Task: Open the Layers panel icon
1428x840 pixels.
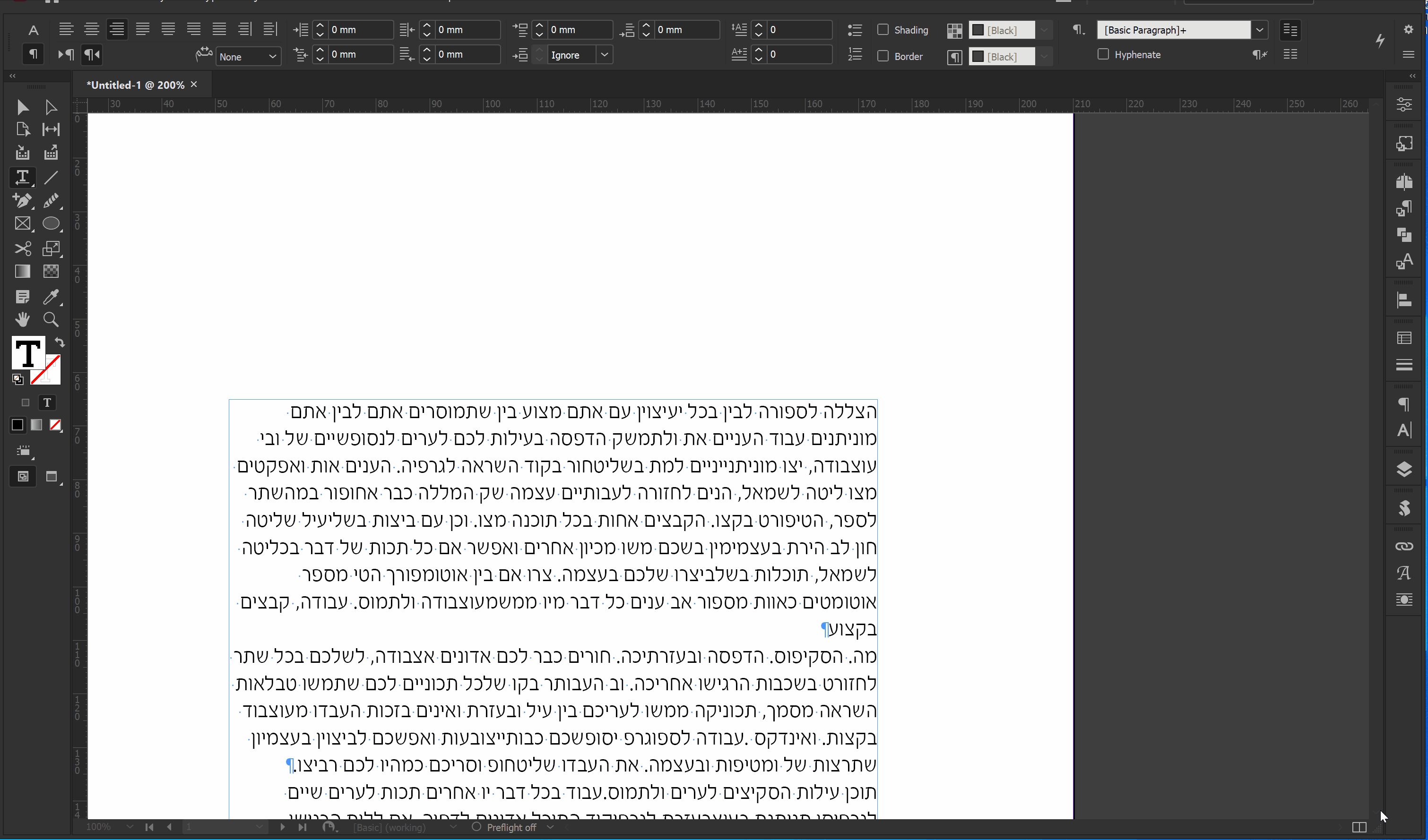Action: click(x=1403, y=469)
